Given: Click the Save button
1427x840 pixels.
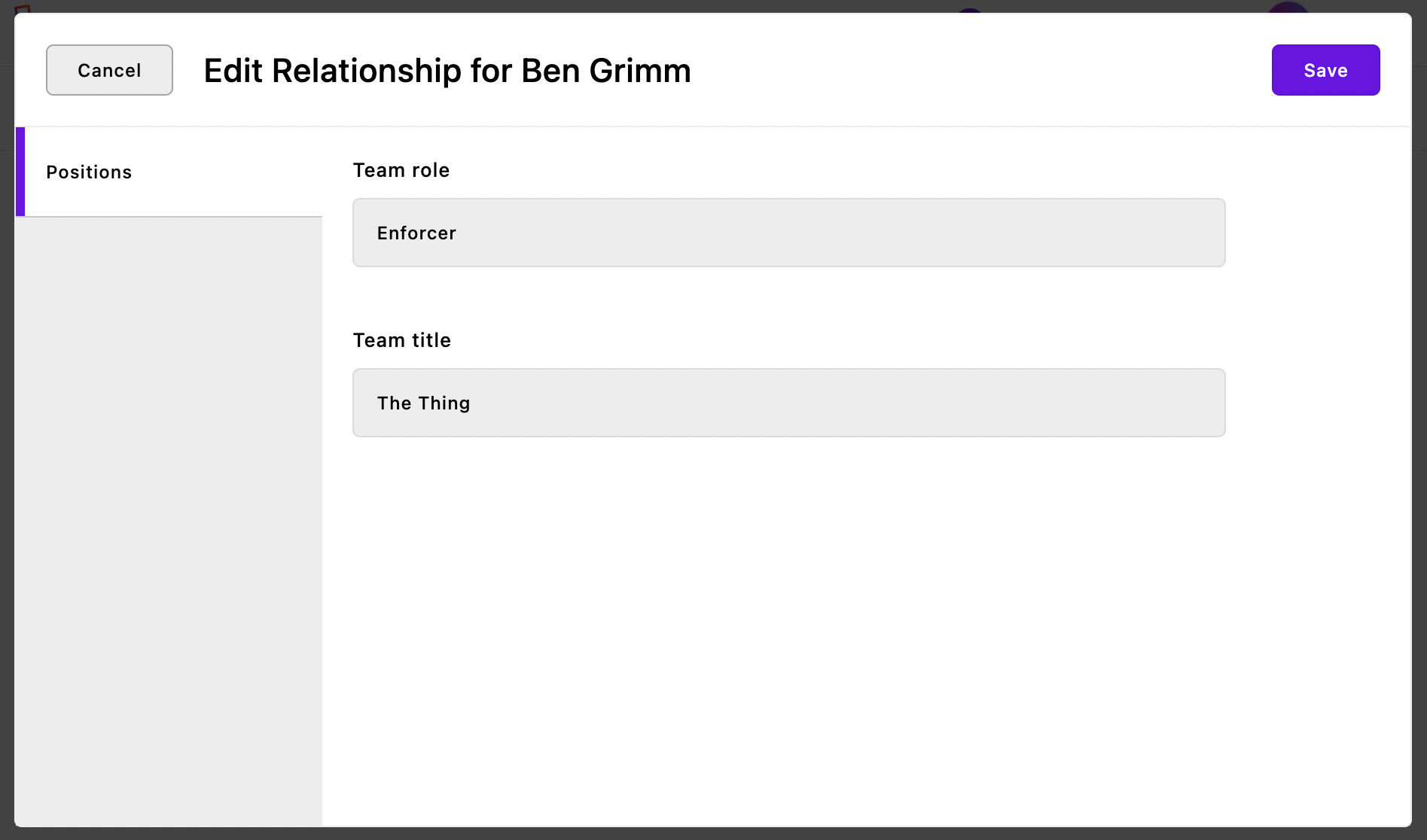Looking at the screenshot, I should 1325,70.
